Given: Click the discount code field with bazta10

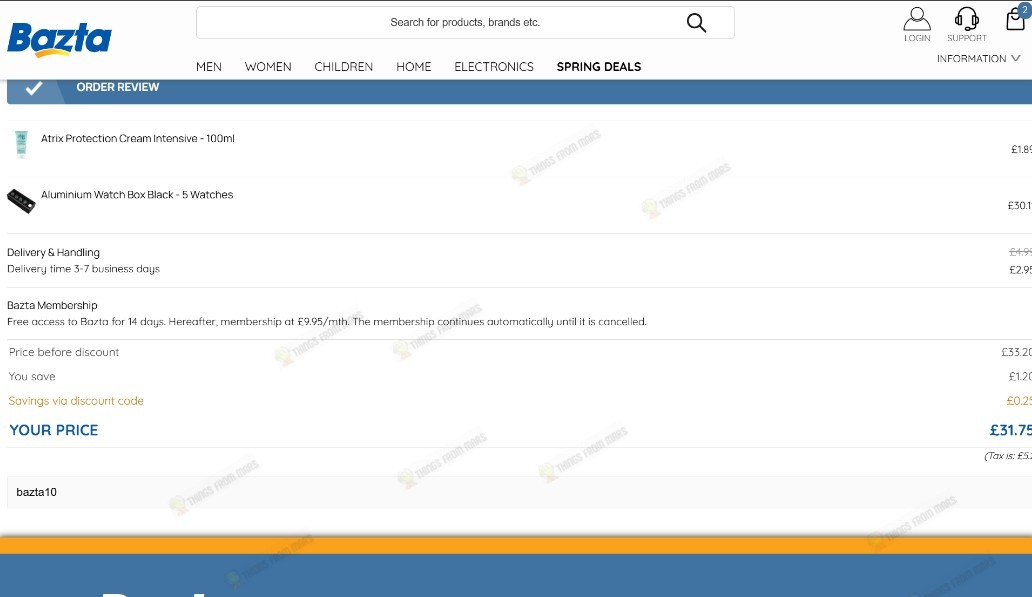Looking at the screenshot, I should 519,492.
